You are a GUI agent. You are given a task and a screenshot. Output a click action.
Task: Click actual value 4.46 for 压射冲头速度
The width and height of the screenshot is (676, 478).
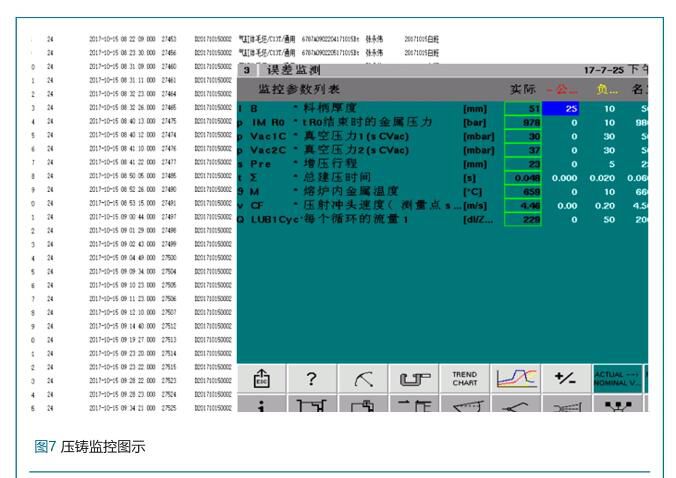click(523, 206)
